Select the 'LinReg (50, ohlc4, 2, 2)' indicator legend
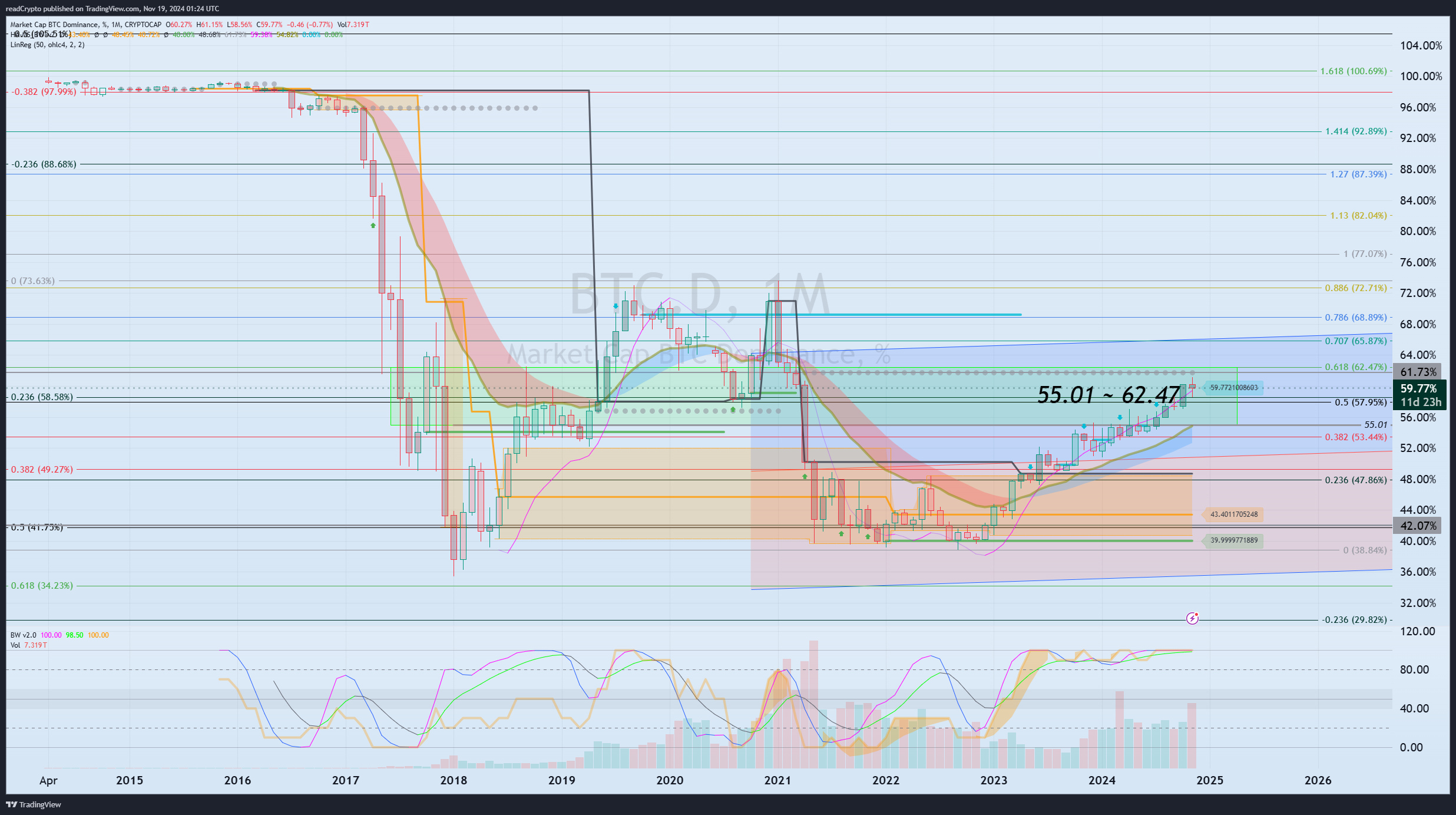This screenshot has height=815, width=1456. (47, 45)
